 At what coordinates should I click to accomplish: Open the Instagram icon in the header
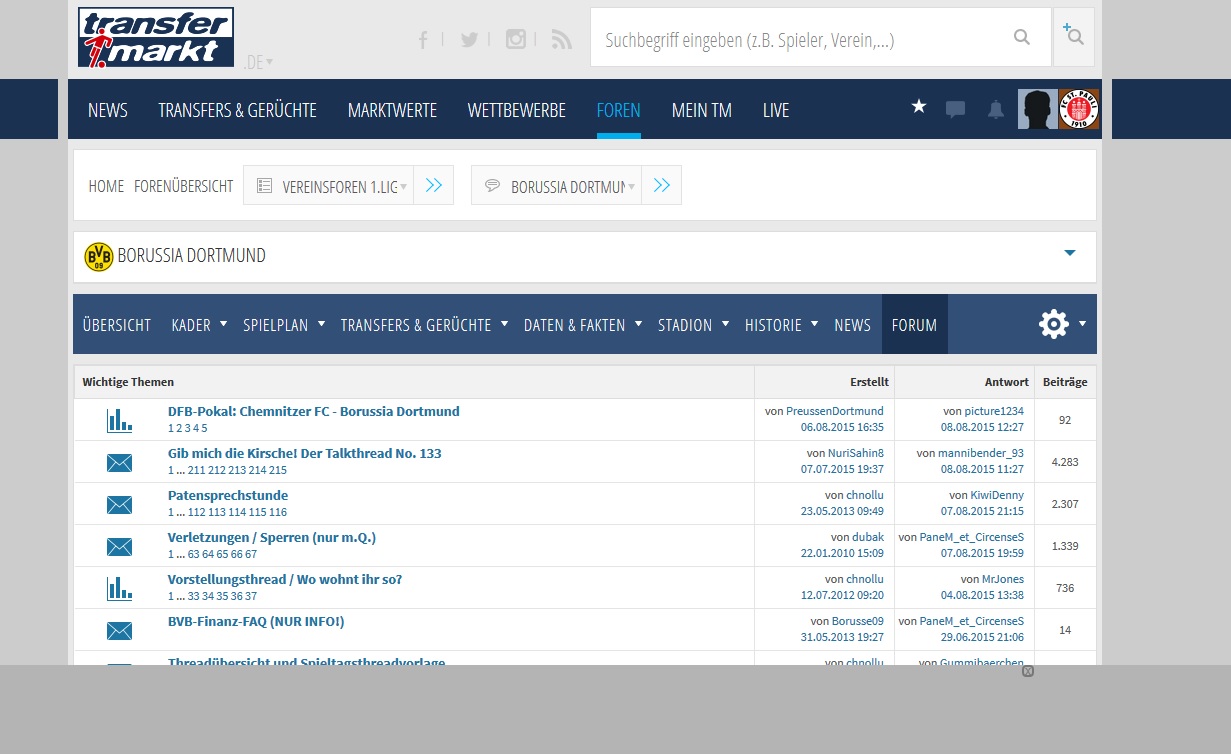516,39
